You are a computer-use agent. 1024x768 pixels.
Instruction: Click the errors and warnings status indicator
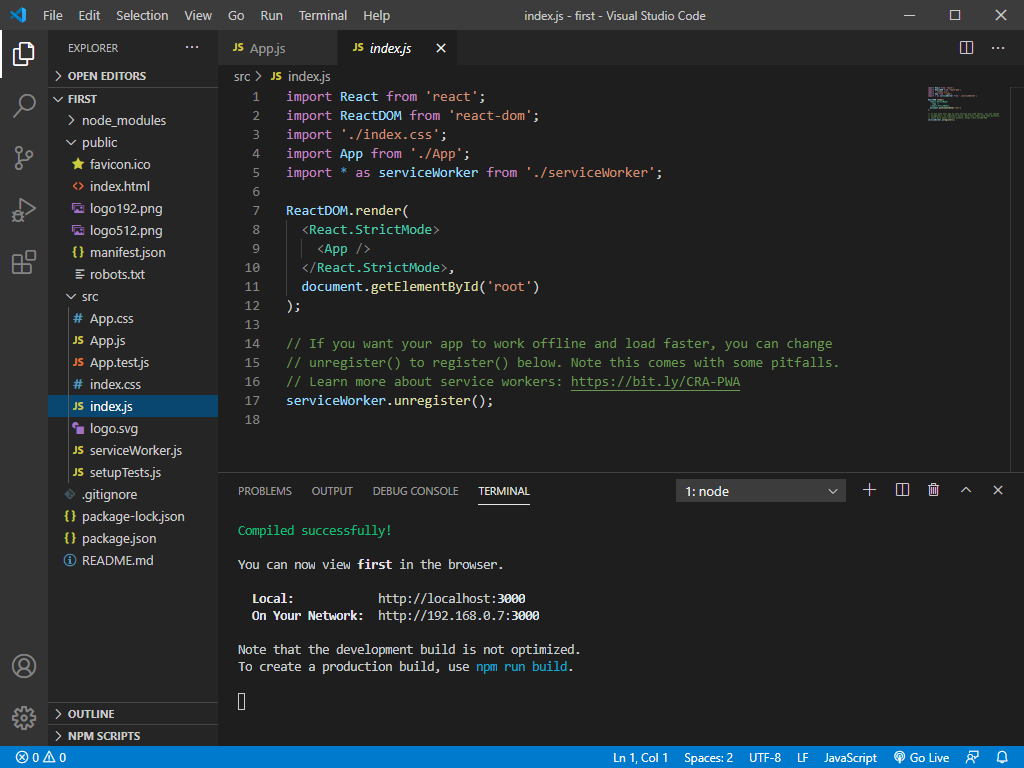point(40,758)
